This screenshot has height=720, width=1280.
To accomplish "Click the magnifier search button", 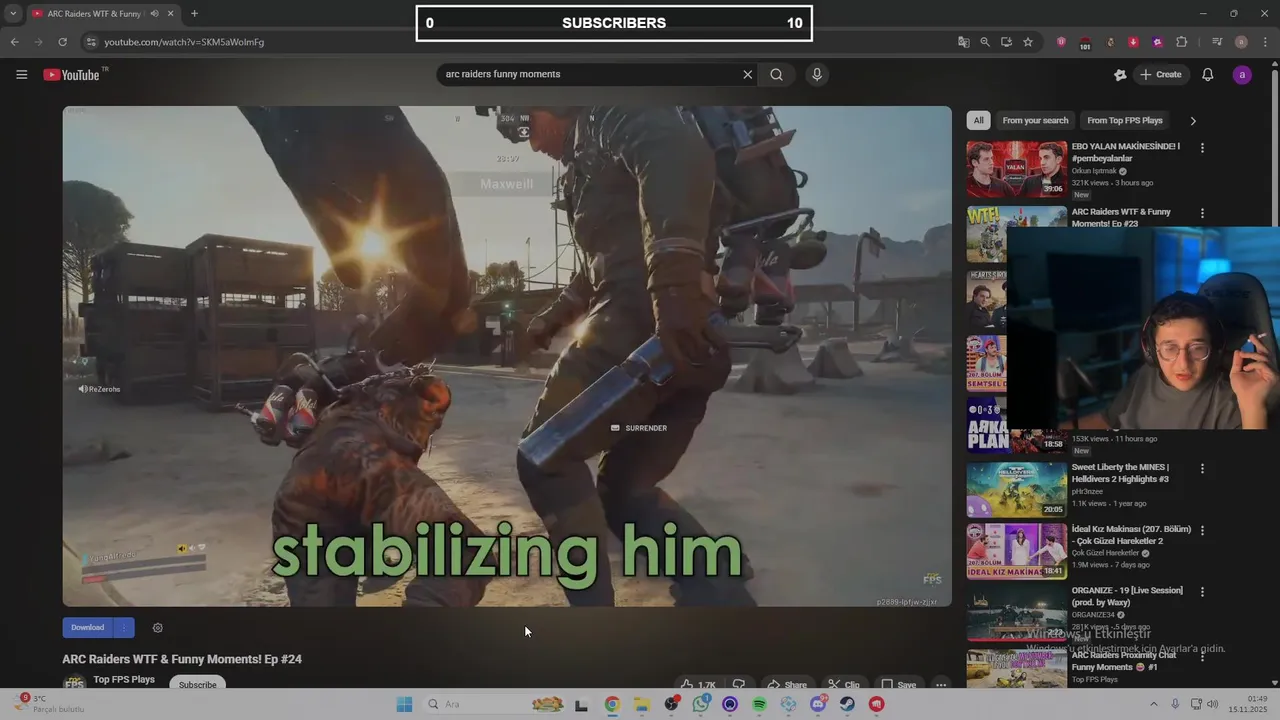I will tap(776, 74).
